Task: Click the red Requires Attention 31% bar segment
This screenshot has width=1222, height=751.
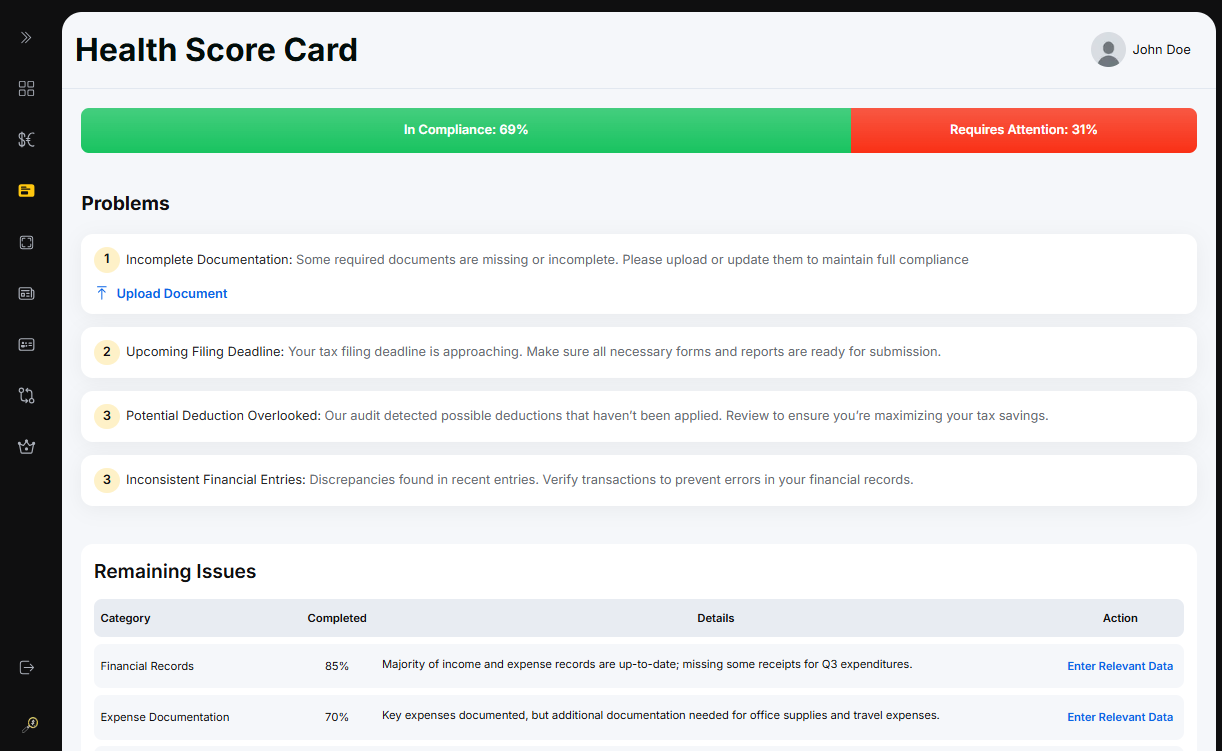Action: 1023,130
